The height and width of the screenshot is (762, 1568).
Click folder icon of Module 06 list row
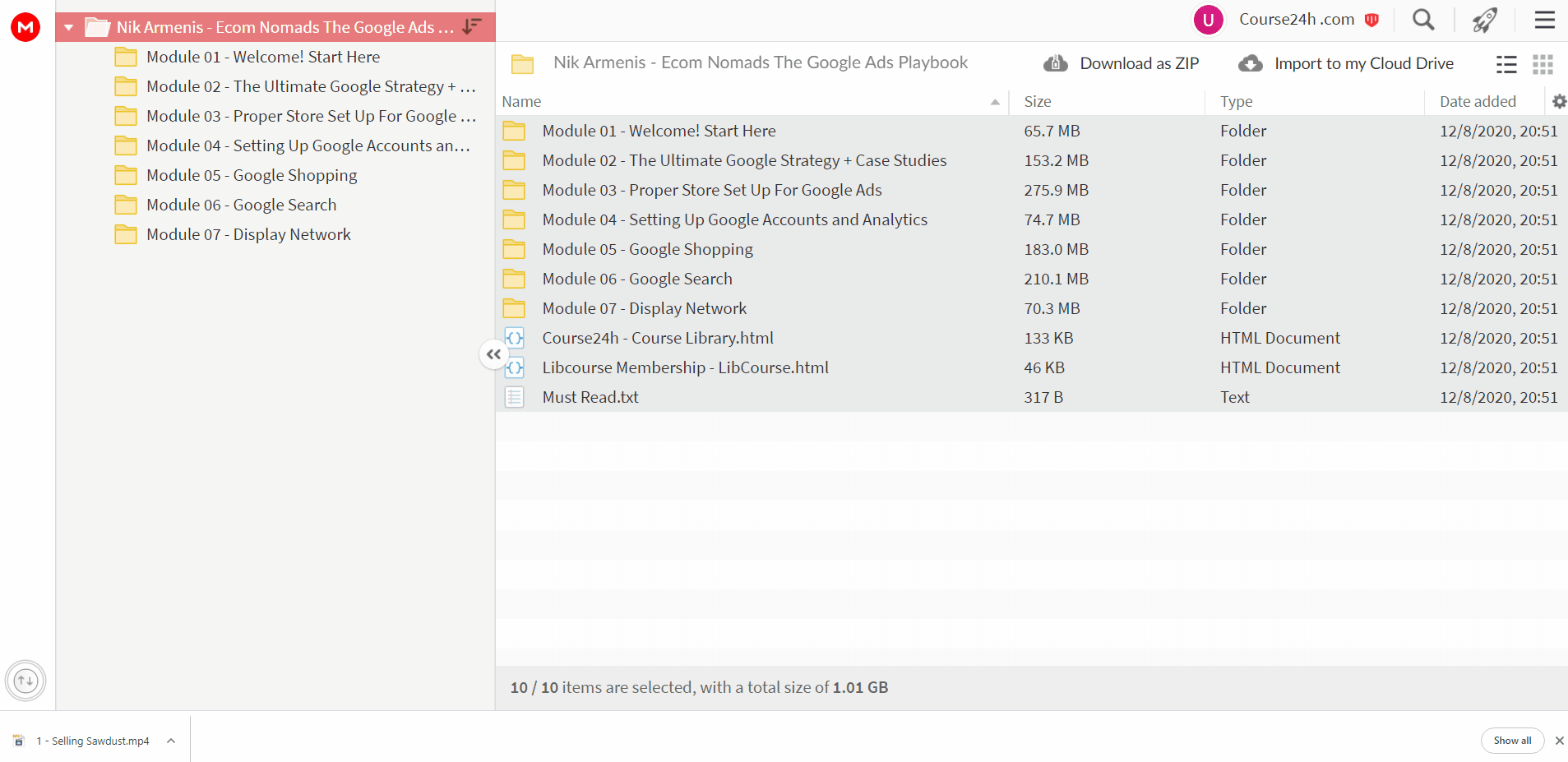[x=514, y=279]
